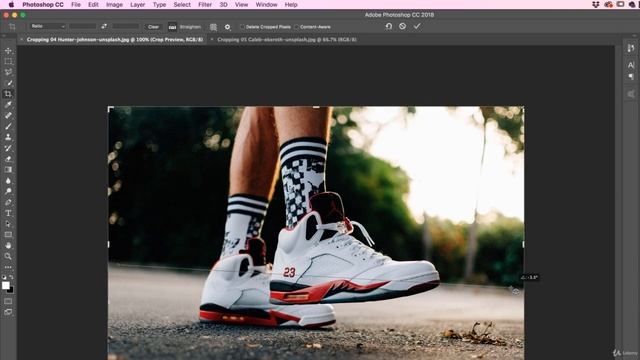Toggle Delete Cropped Pixels checkbox
The width and height of the screenshot is (640, 360).
coord(242,27)
